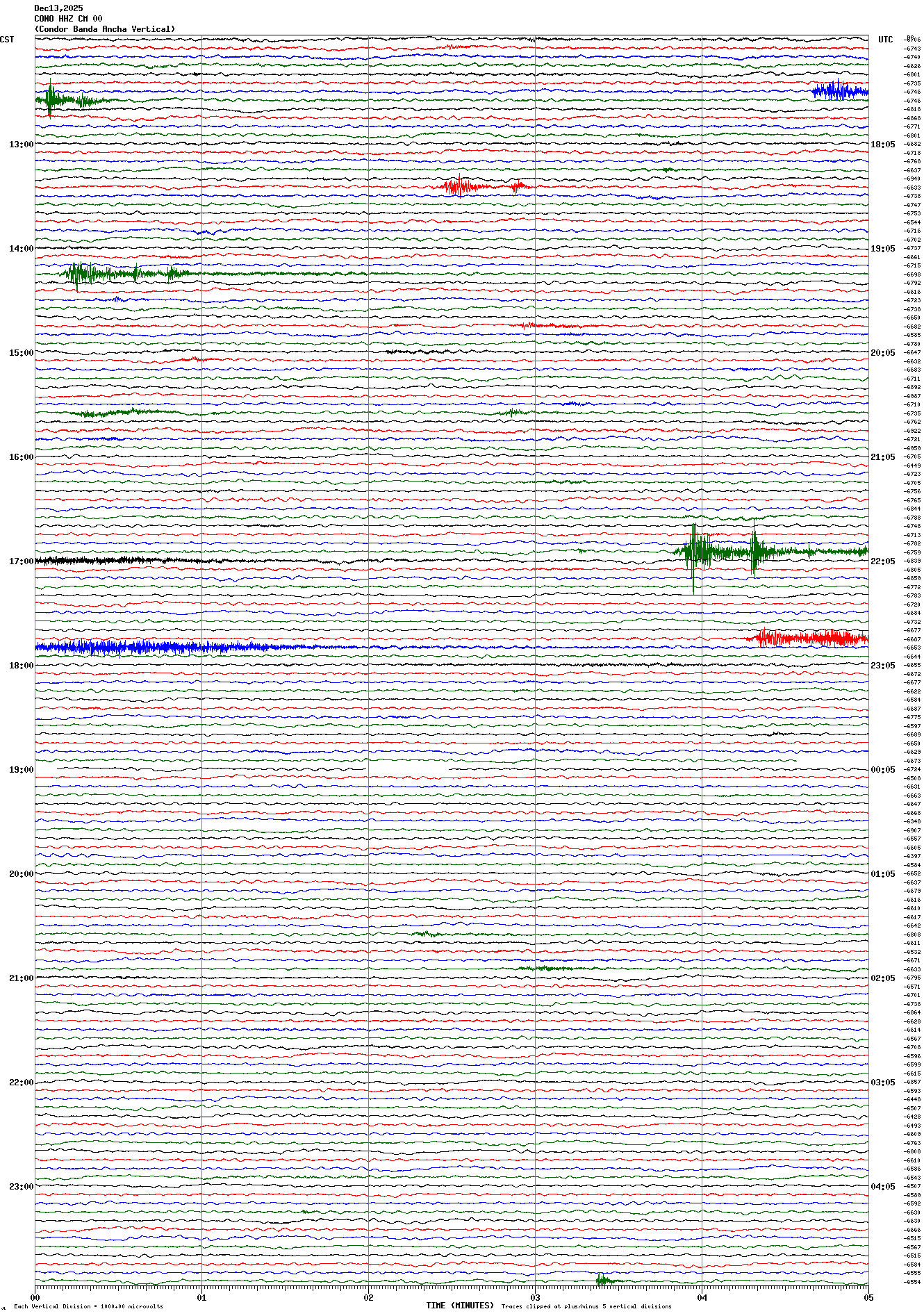This screenshot has width=924, height=1316.
Task: Click the Dec13,2025 date label
Action: tap(58, 8)
